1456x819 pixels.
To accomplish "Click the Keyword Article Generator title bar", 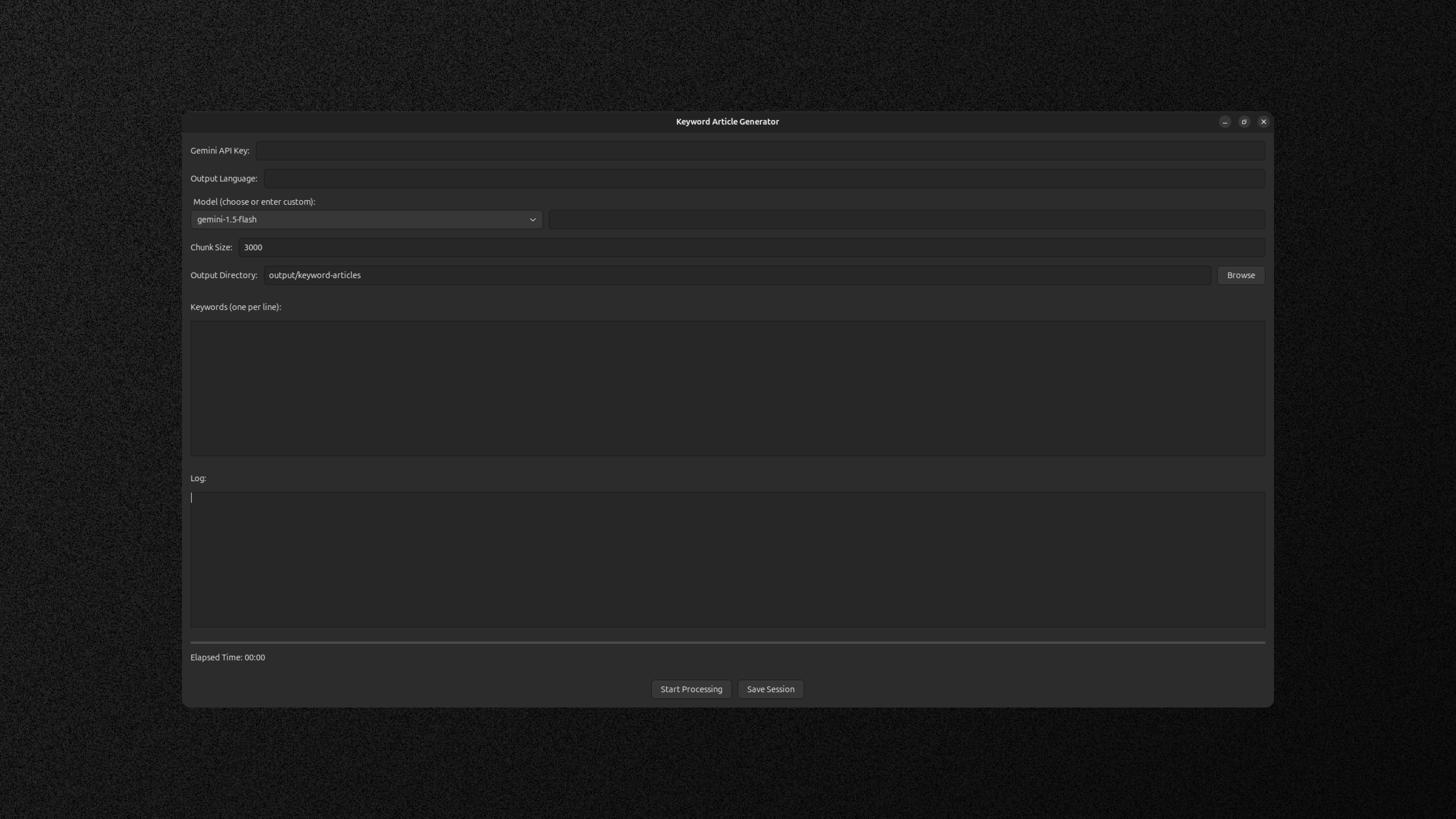I will tap(727, 122).
